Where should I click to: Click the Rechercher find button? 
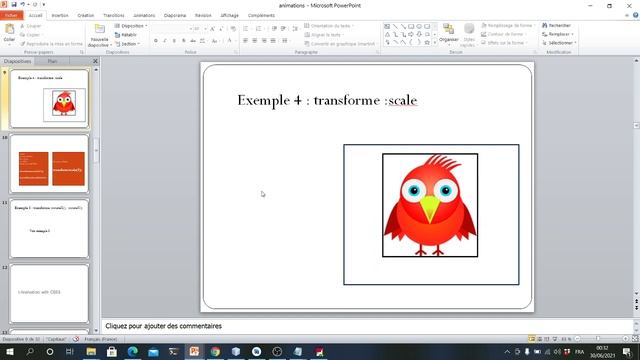556,25
